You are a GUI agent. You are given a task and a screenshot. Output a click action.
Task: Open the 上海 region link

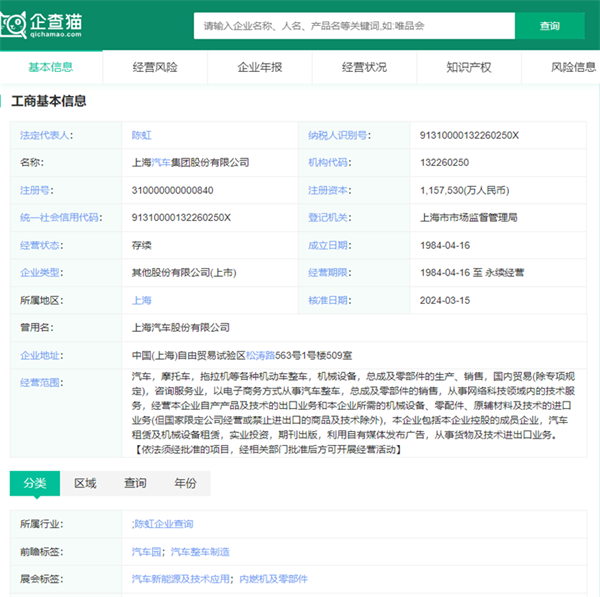[142, 299]
